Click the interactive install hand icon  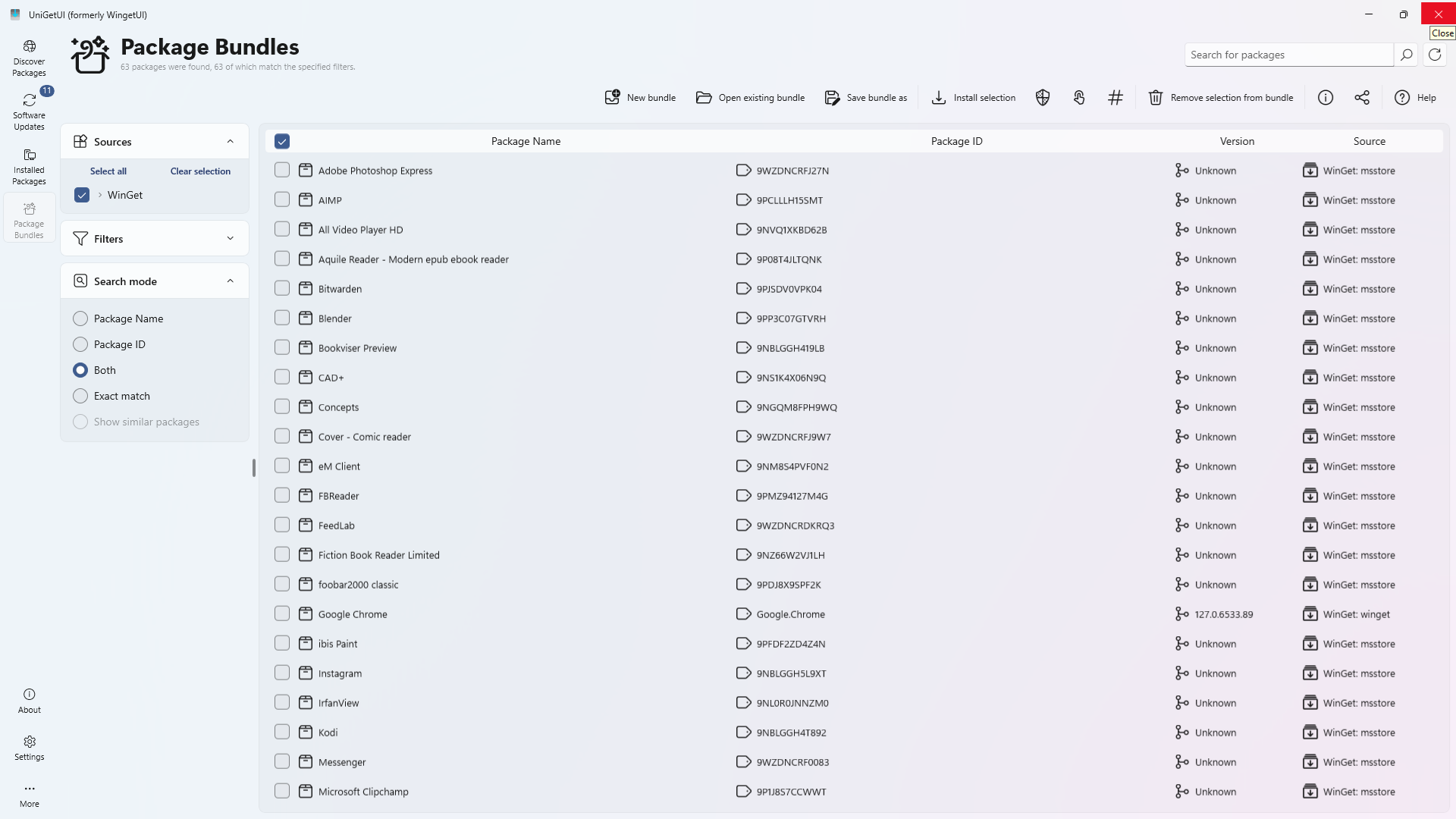click(1079, 98)
